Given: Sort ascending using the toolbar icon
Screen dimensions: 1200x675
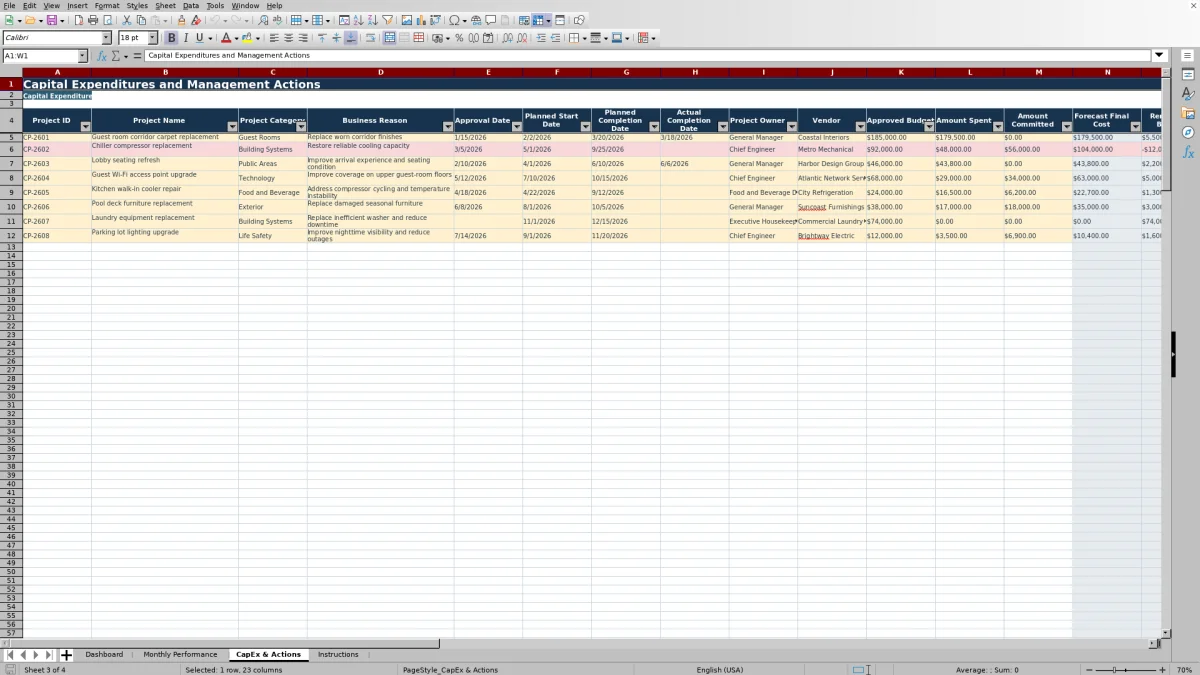Looking at the screenshot, I should pyautogui.click(x=358, y=20).
